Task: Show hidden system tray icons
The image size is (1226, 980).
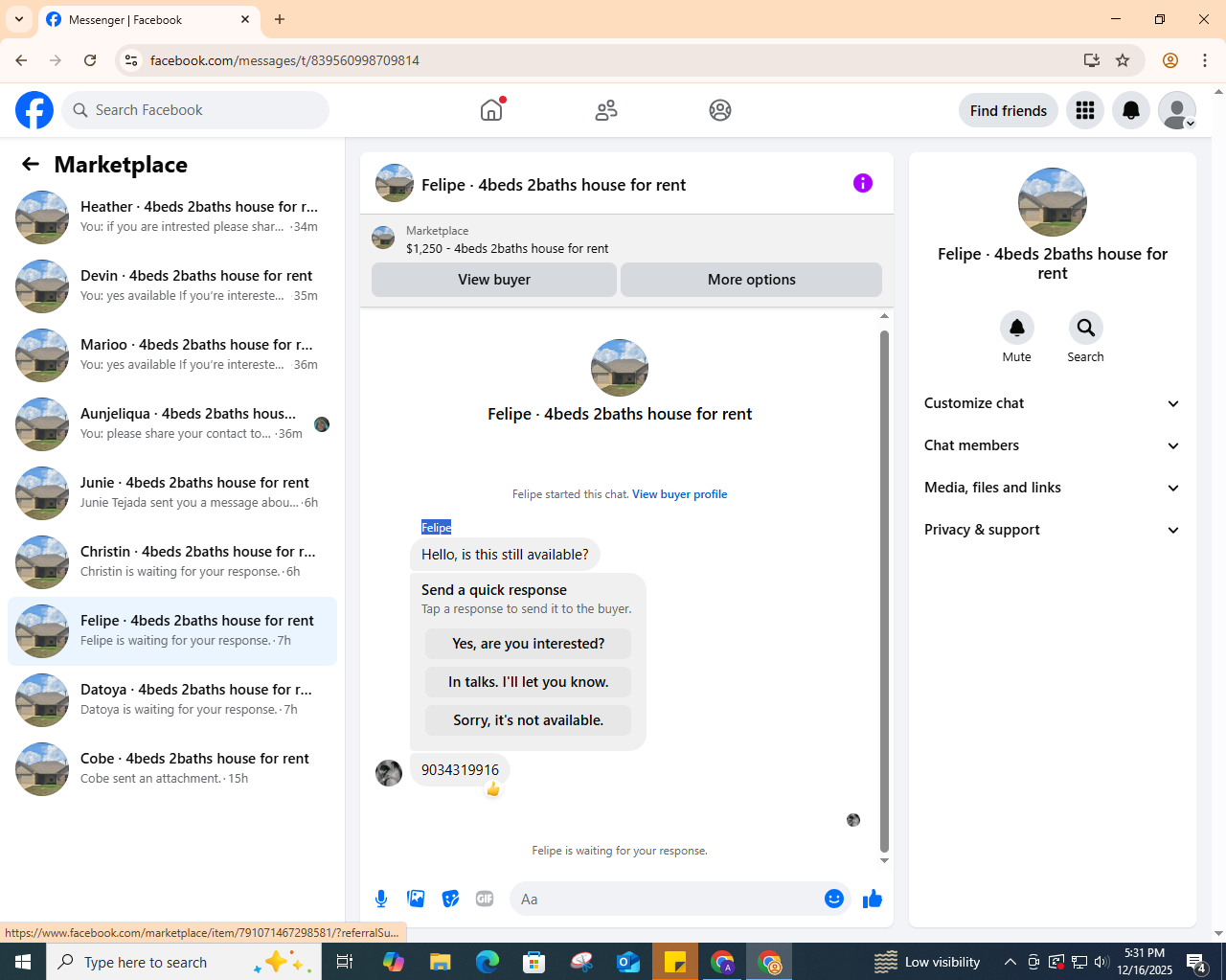Action: pos(1010,962)
